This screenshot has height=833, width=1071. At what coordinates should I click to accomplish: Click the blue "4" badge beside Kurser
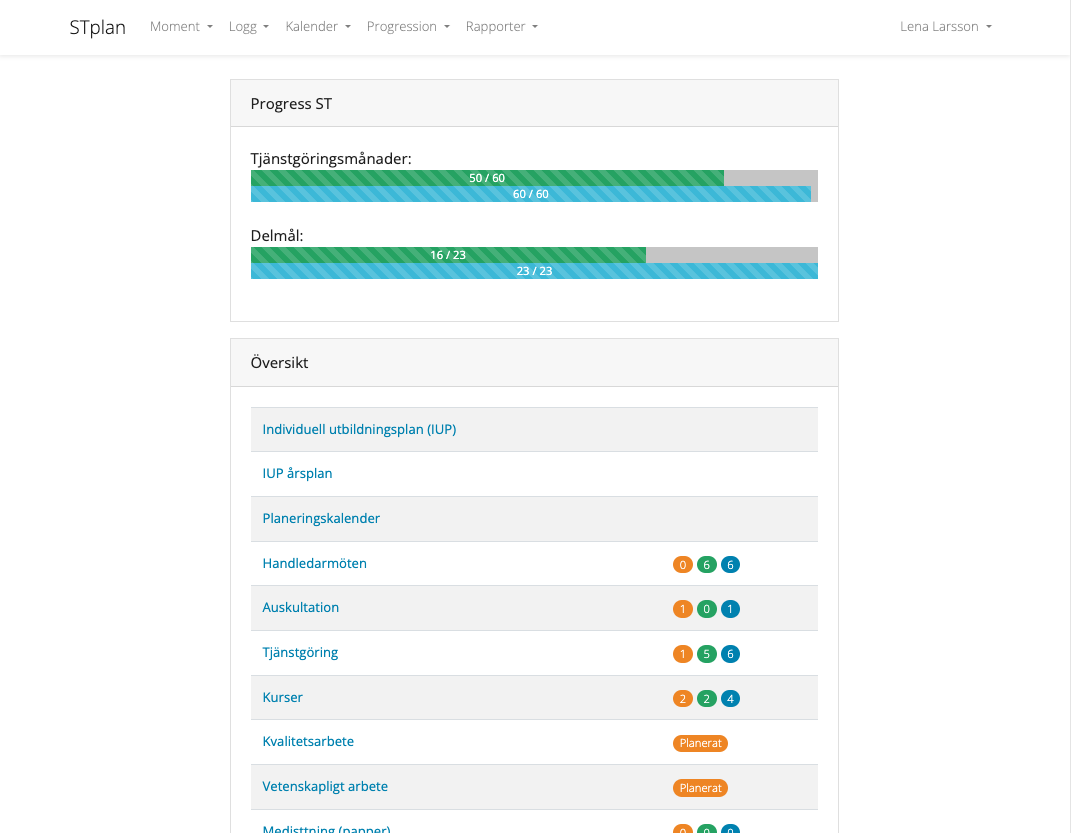pos(730,698)
